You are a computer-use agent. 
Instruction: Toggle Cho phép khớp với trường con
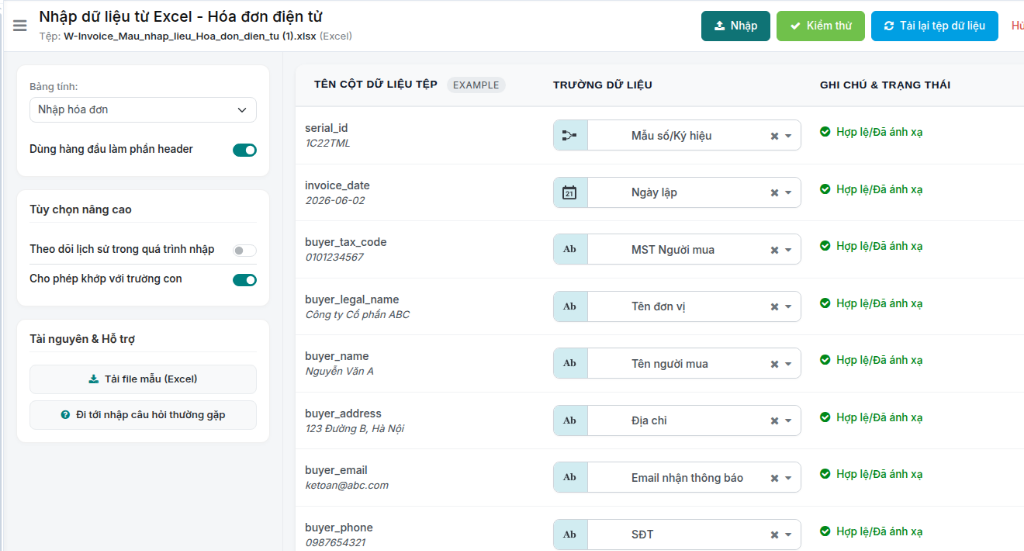pyautogui.click(x=245, y=280)
